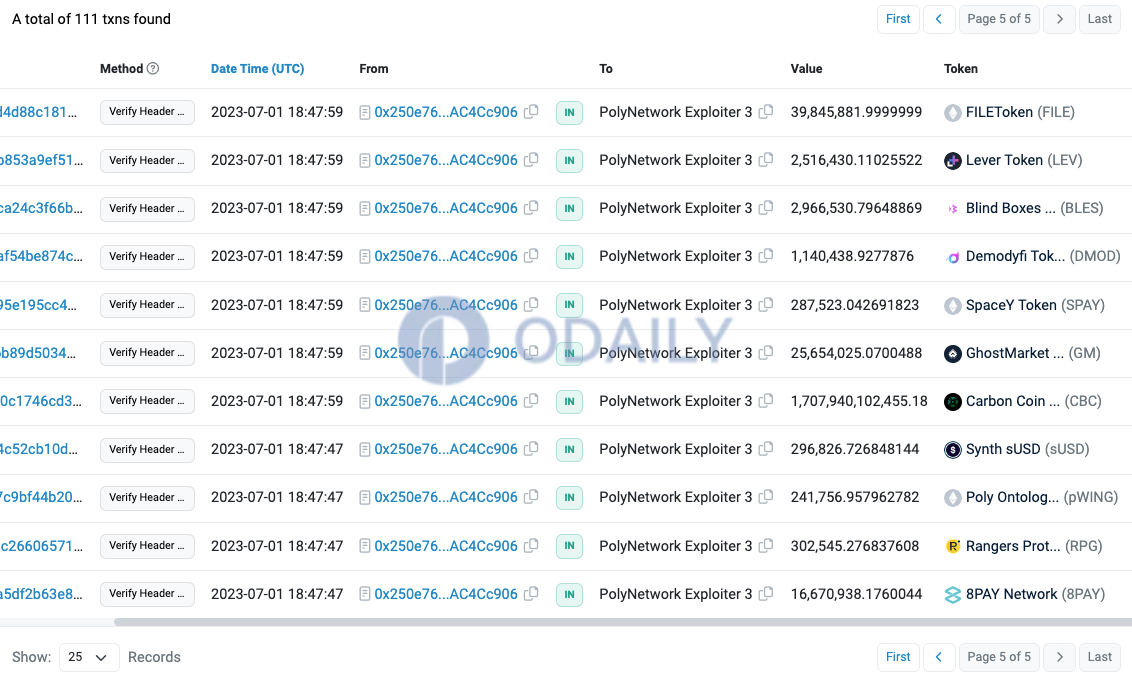
Task: Go to next page in top pagination
Action: click(1059, 19)
